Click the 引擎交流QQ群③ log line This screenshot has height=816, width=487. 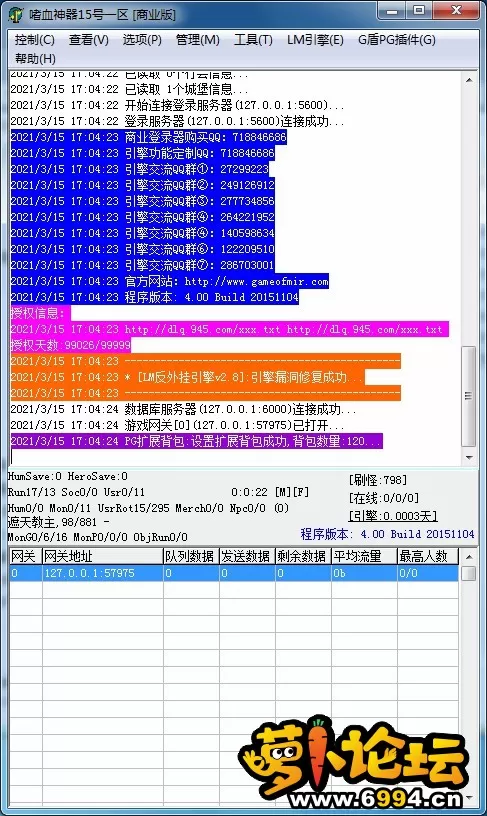pos(143,201)
